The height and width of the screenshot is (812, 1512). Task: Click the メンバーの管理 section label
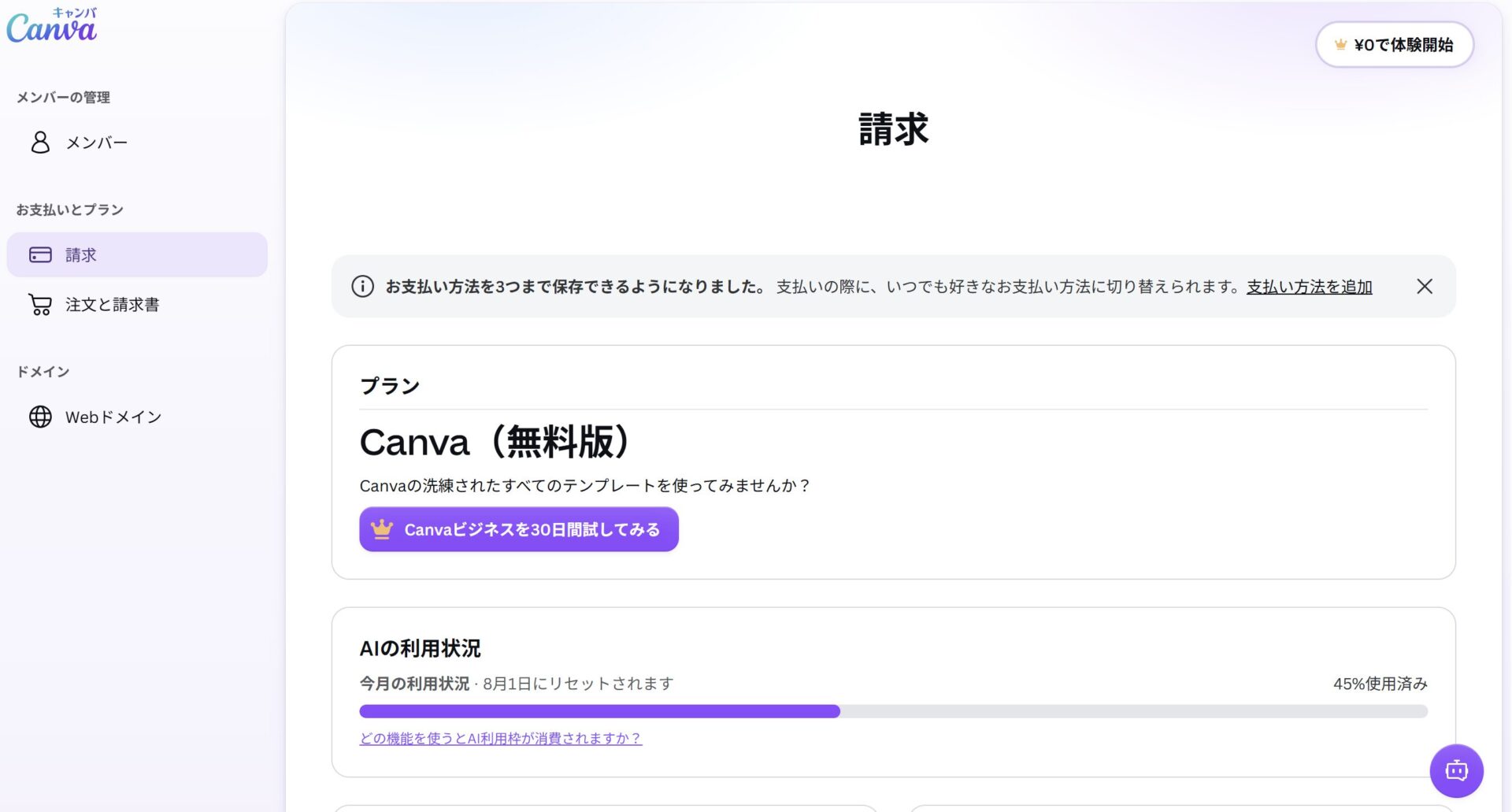point(64,98)
